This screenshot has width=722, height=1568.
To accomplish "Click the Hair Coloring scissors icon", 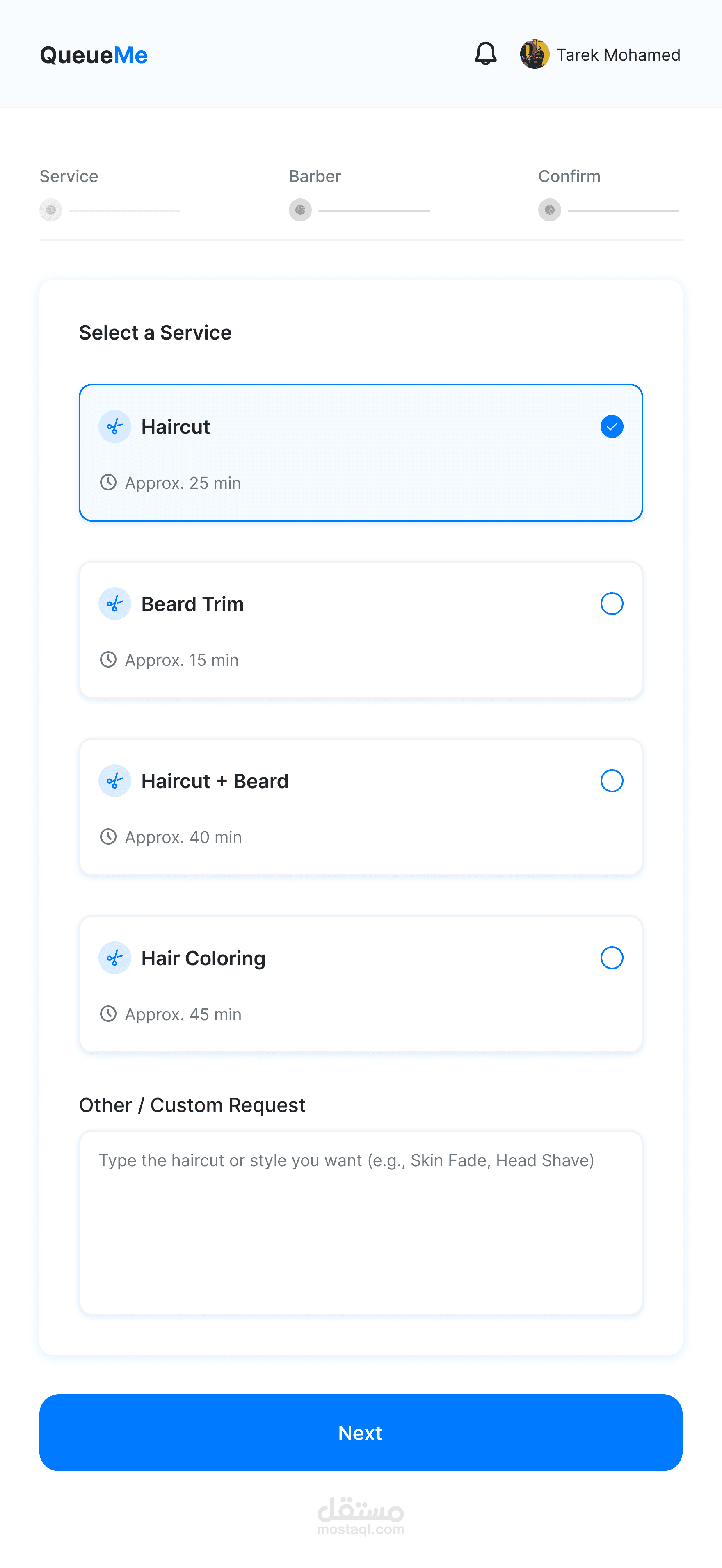I will tap(114, 958).
